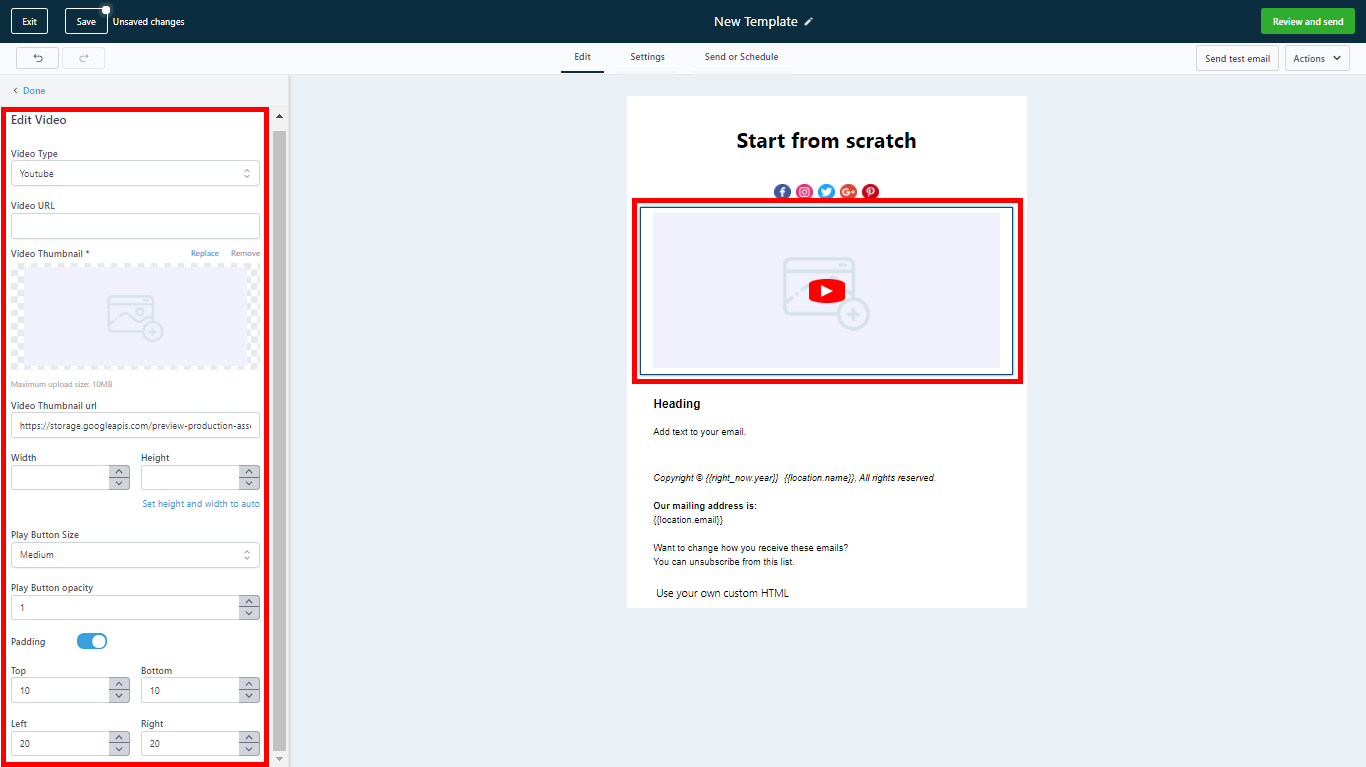Increase the Play Button opacity value
Screen dimensions: 1366x767
click(249, 602)
